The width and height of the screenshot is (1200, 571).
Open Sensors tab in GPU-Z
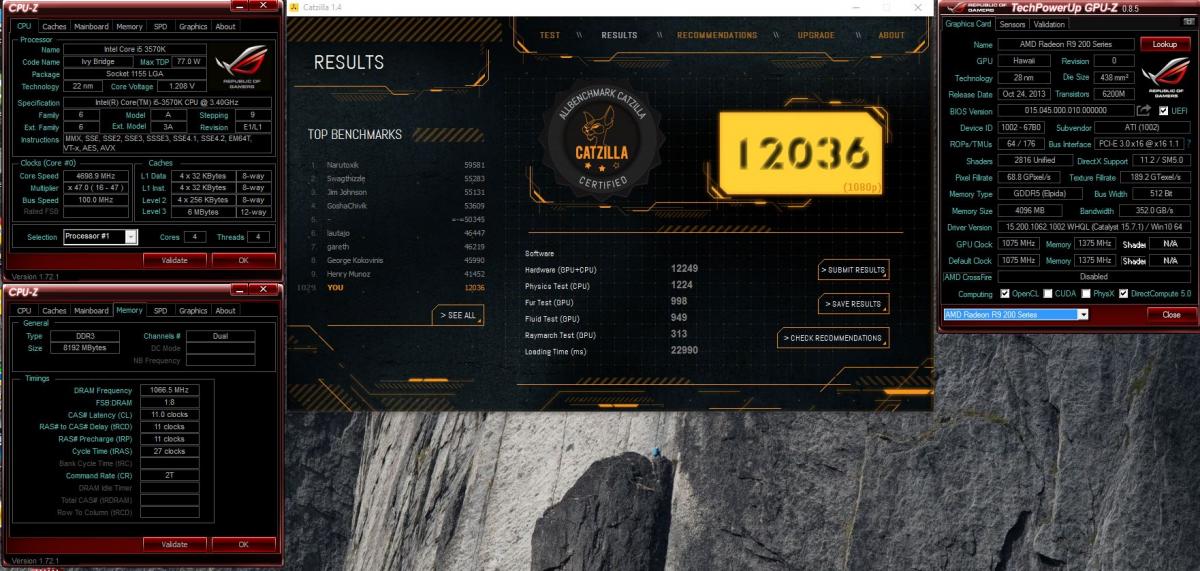pos(1012,24)
